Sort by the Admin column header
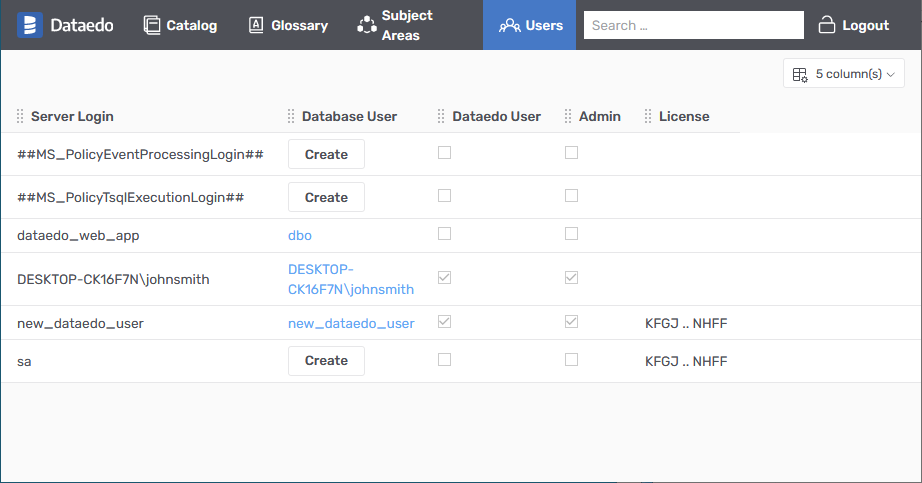Image resolution: width=922 pixels, height=483 pixels. [599, 117]
